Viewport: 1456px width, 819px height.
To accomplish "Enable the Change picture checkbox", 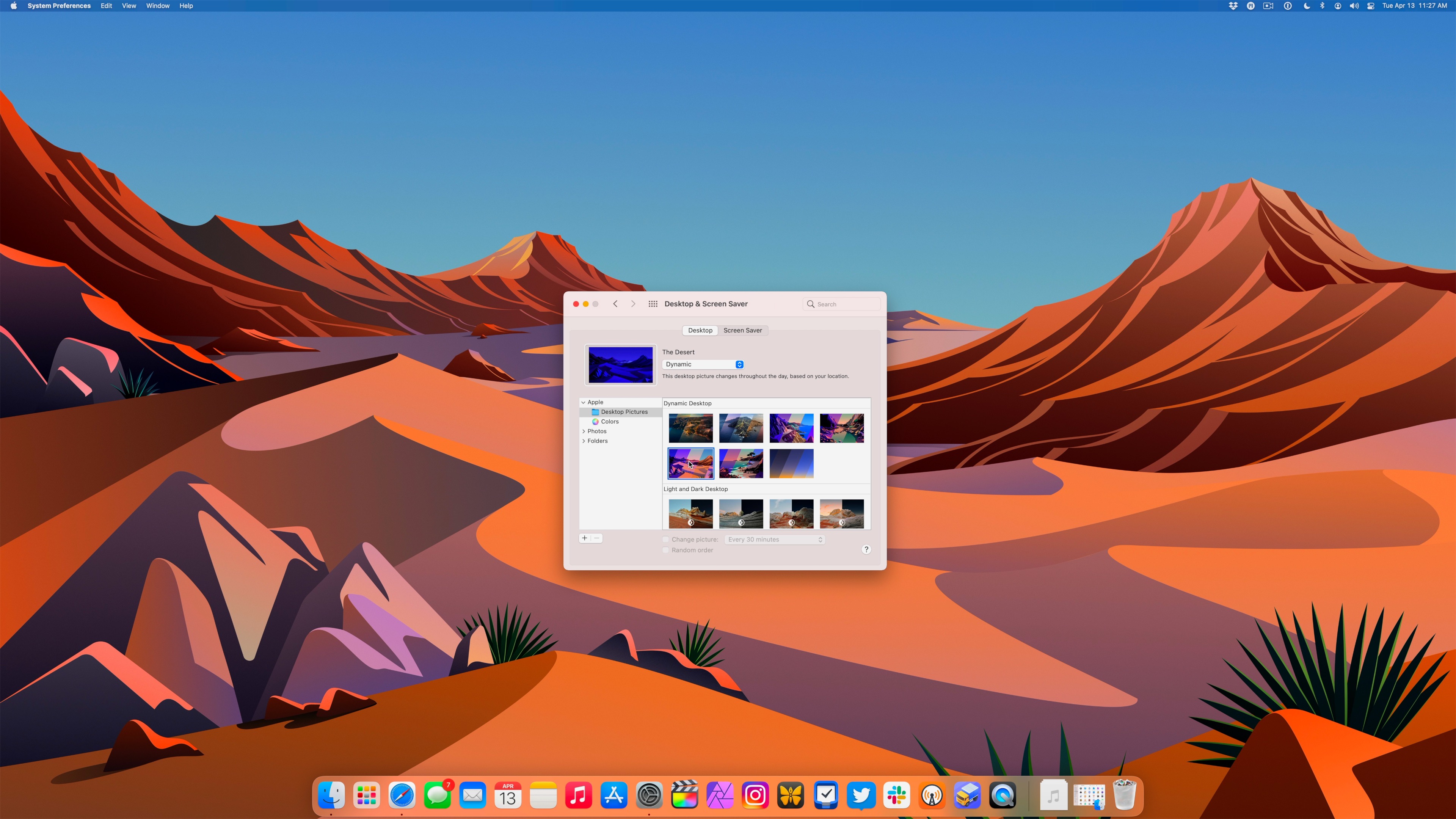I will [x=665, y=539].
